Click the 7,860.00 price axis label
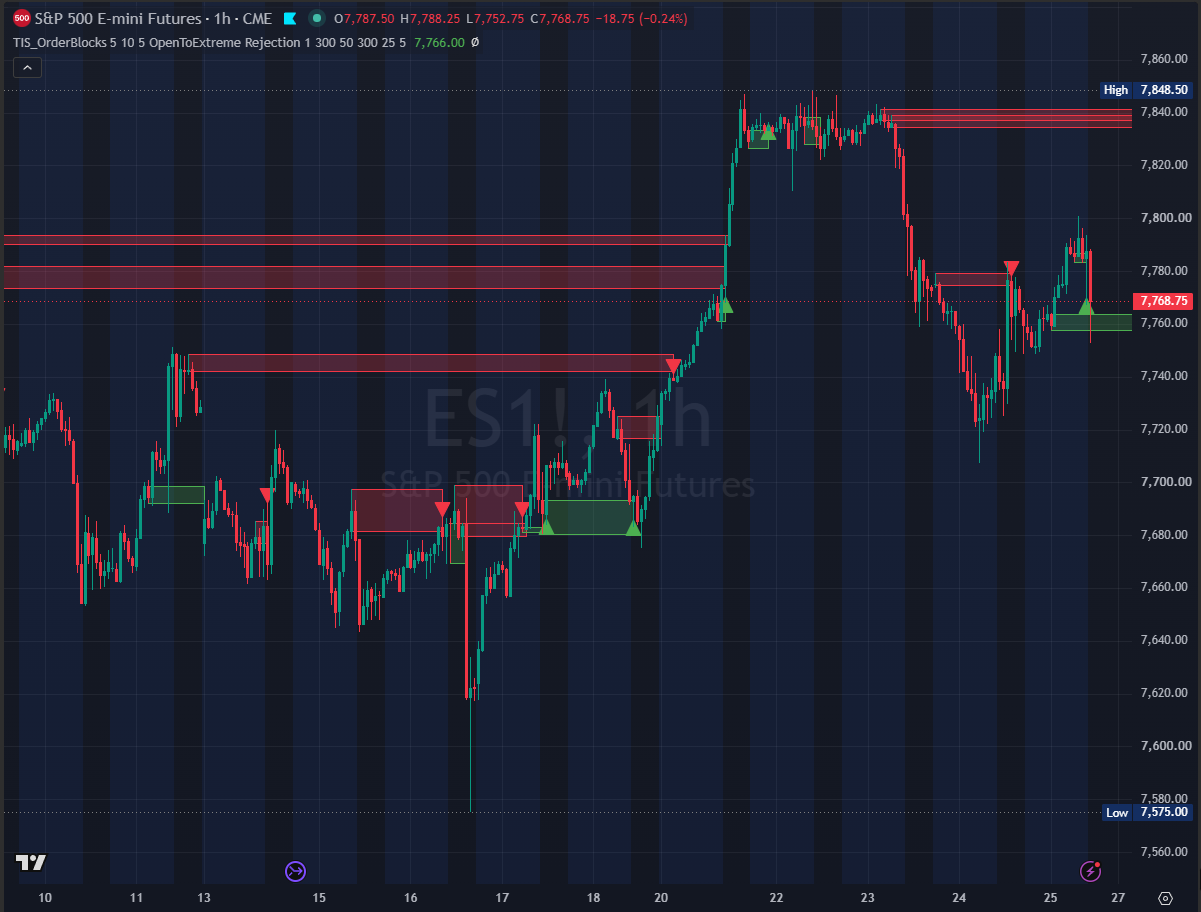1201x912 pixels. pos(1165,59)
